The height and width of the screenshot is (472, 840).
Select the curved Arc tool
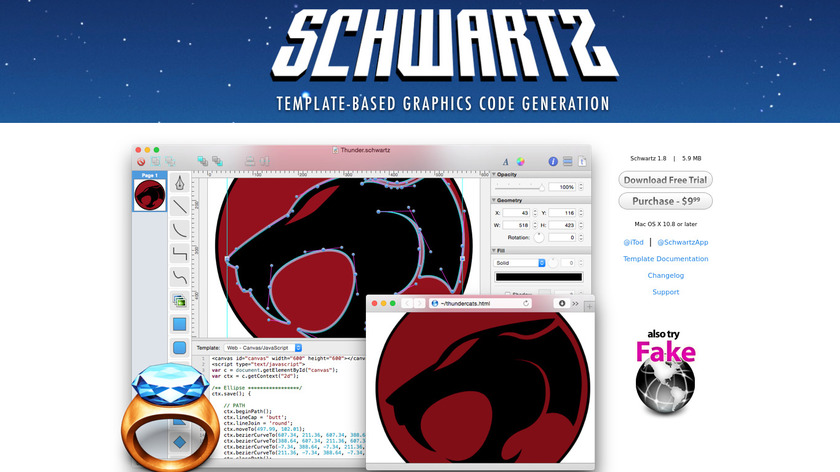179,230
